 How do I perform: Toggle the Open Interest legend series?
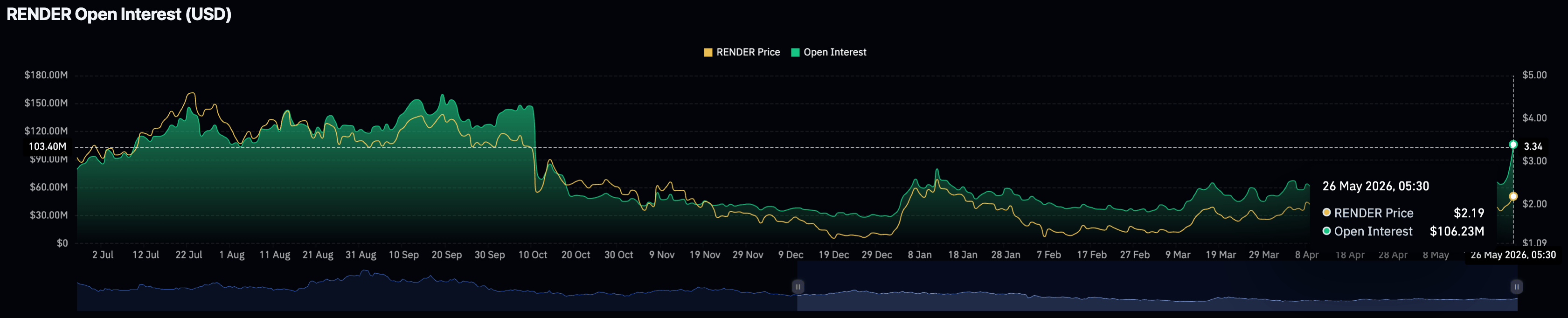pos(828,52)
